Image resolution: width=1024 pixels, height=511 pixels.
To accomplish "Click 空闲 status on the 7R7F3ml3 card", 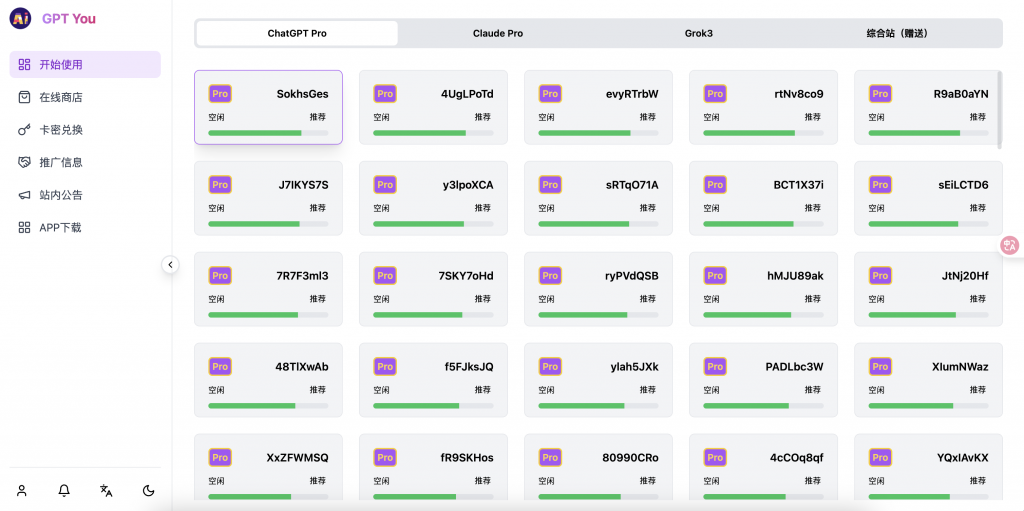I will point(216,299).
